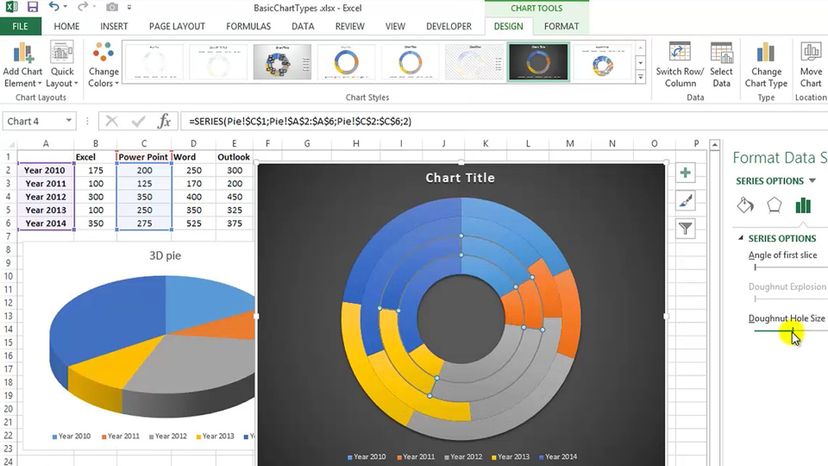Switch to the REVIEW tab
The width and height of the screenshot is (828, 466).
[350, 26]
